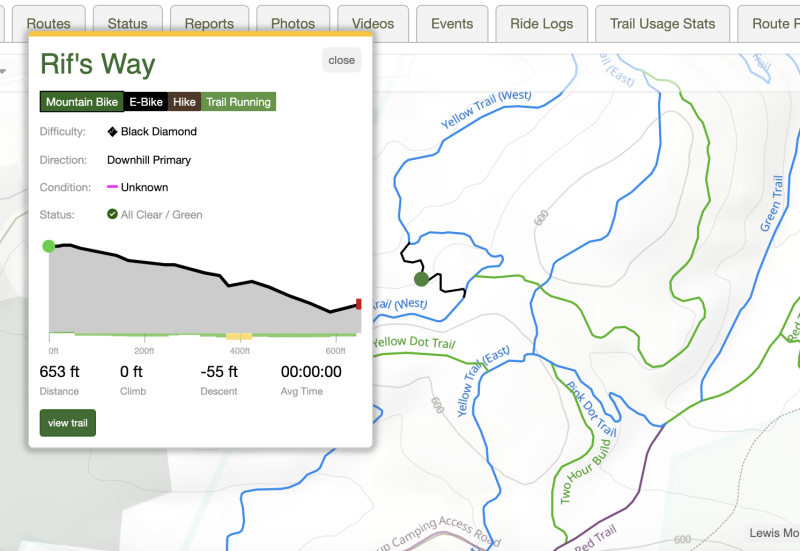Image resolution: width=800 pixels, height=551 pixels.
Task: Switch to the Ride Logs tab
Action: (542, 23)
